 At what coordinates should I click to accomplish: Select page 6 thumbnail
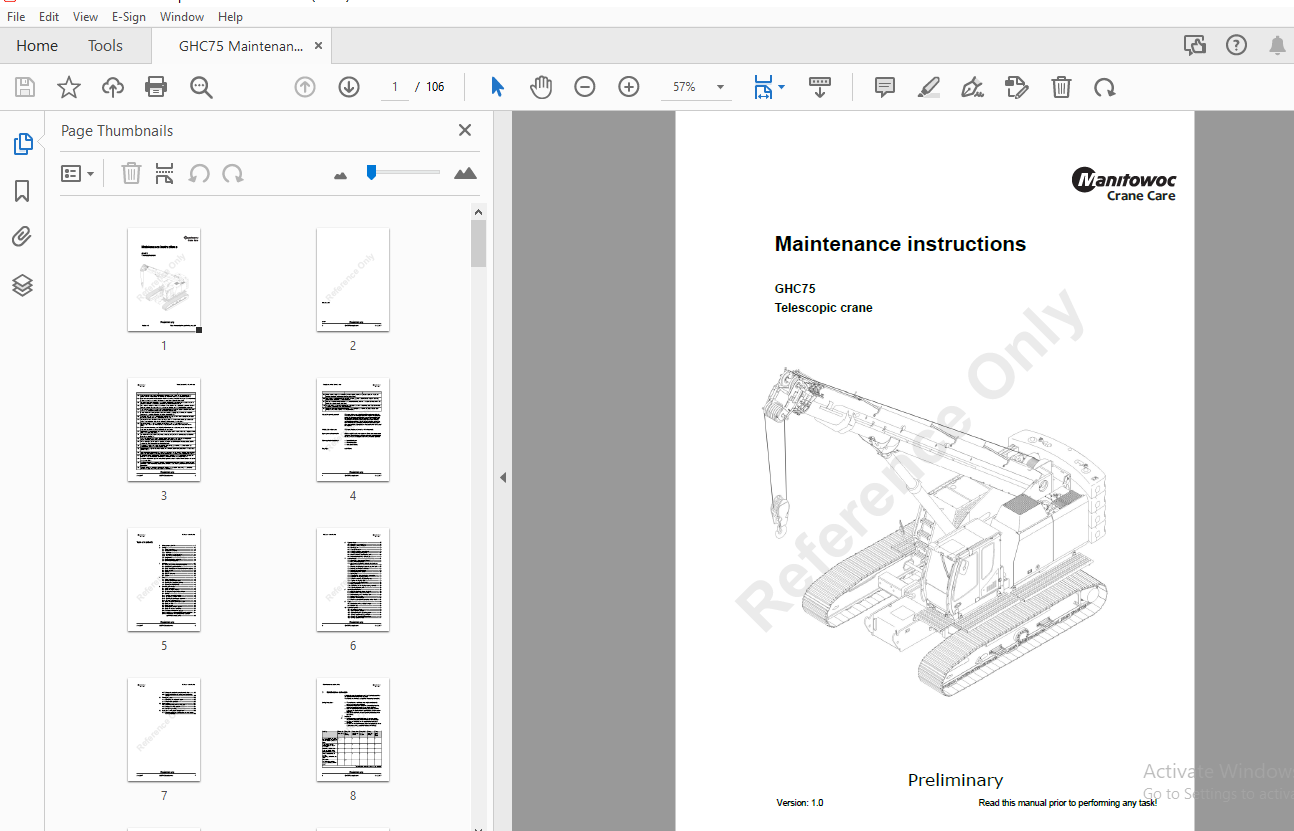[x=353, y=579]
